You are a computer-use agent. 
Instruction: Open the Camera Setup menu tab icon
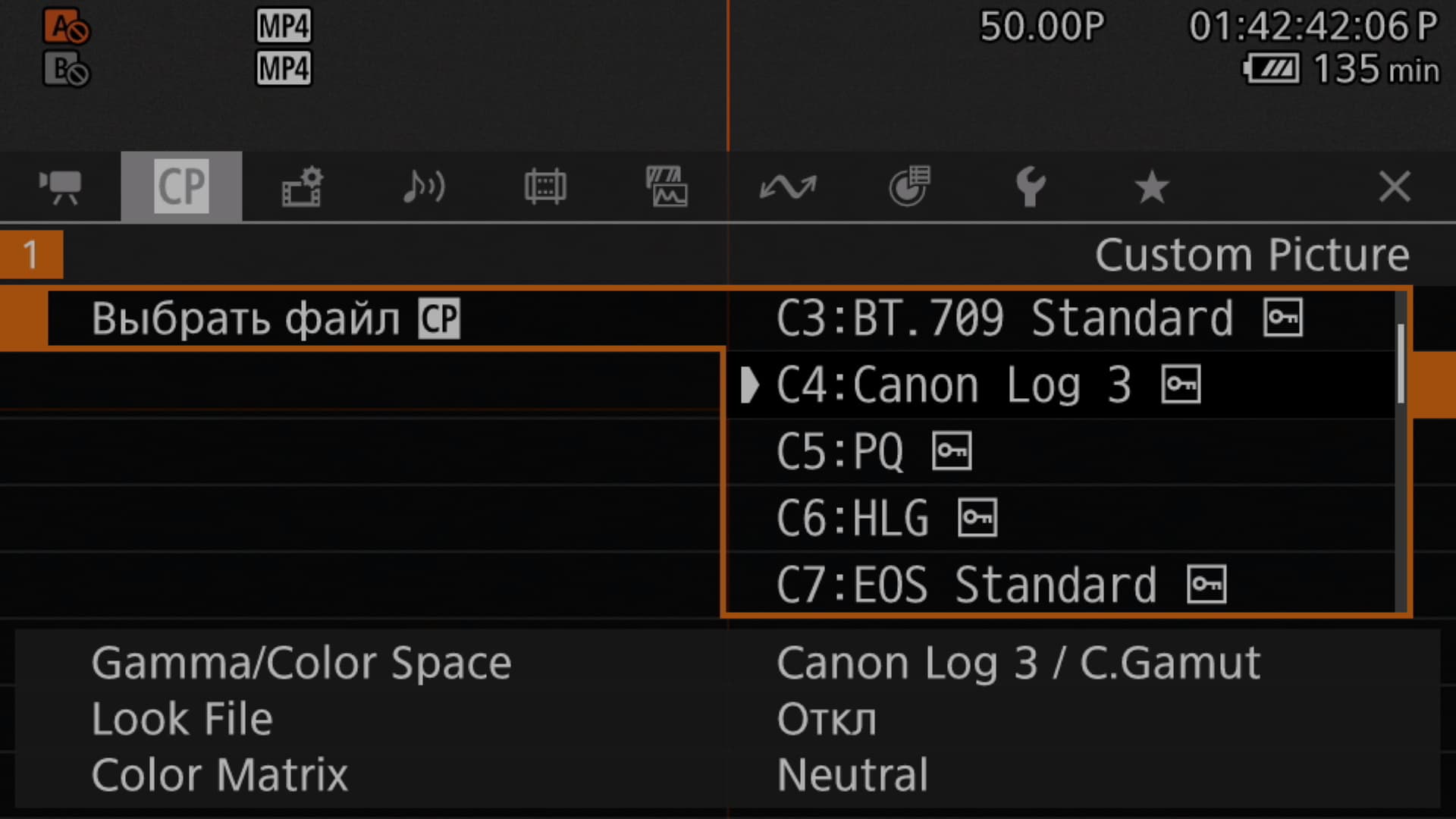[60, 187]
